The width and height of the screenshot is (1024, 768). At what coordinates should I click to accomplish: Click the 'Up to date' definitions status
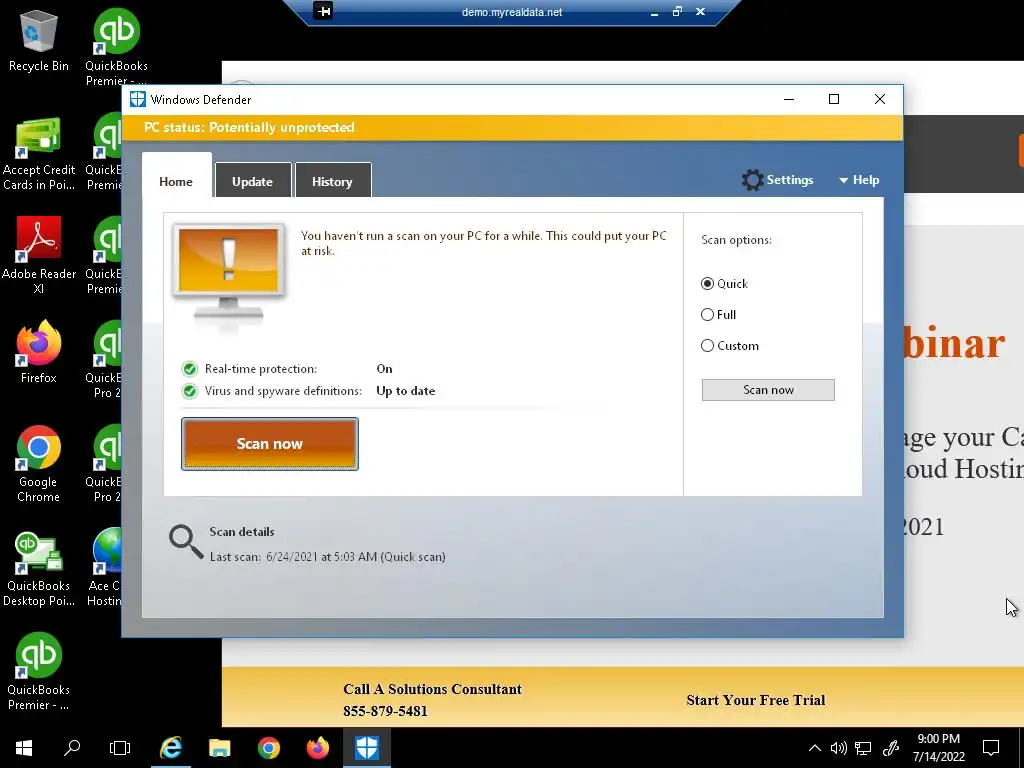click(x=406, y=391)
